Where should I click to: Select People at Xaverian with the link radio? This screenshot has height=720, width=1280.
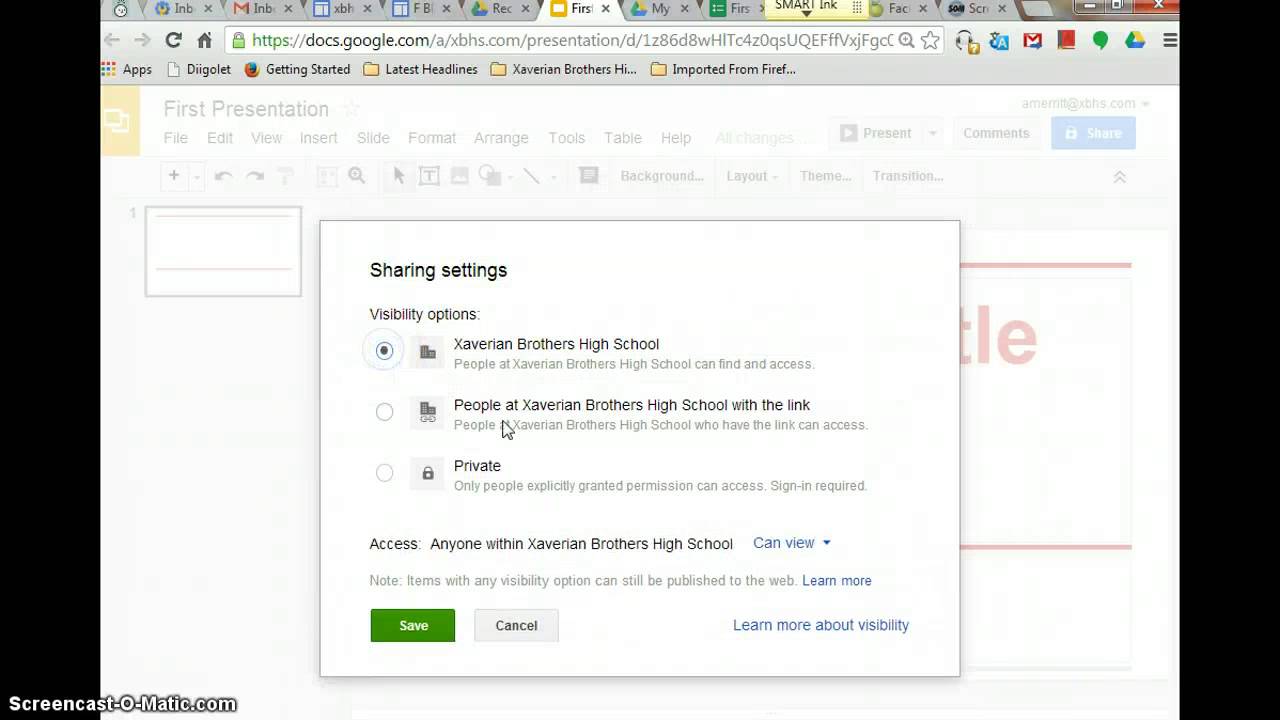pos(384,412)
